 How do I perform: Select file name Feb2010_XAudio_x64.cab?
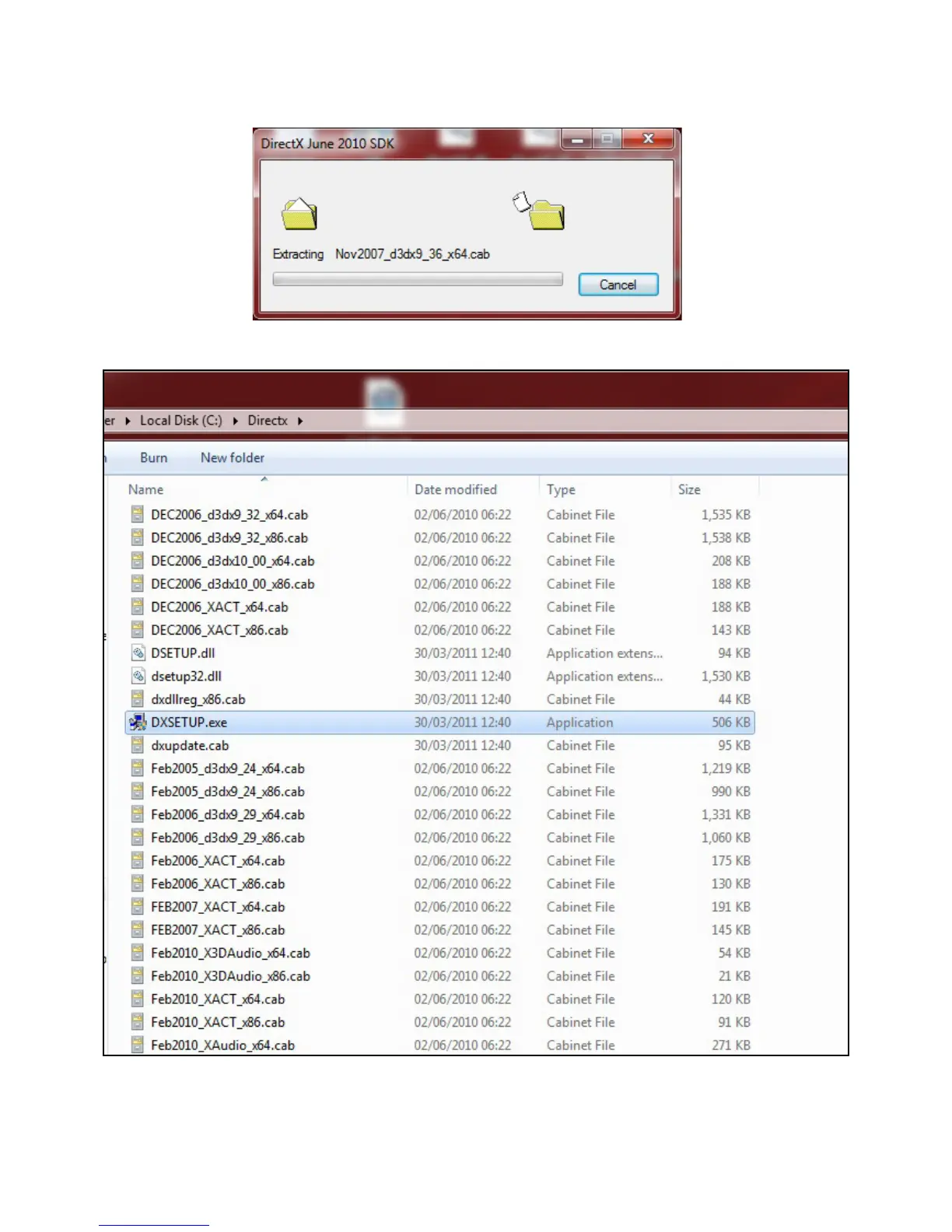coord(222,1045)
